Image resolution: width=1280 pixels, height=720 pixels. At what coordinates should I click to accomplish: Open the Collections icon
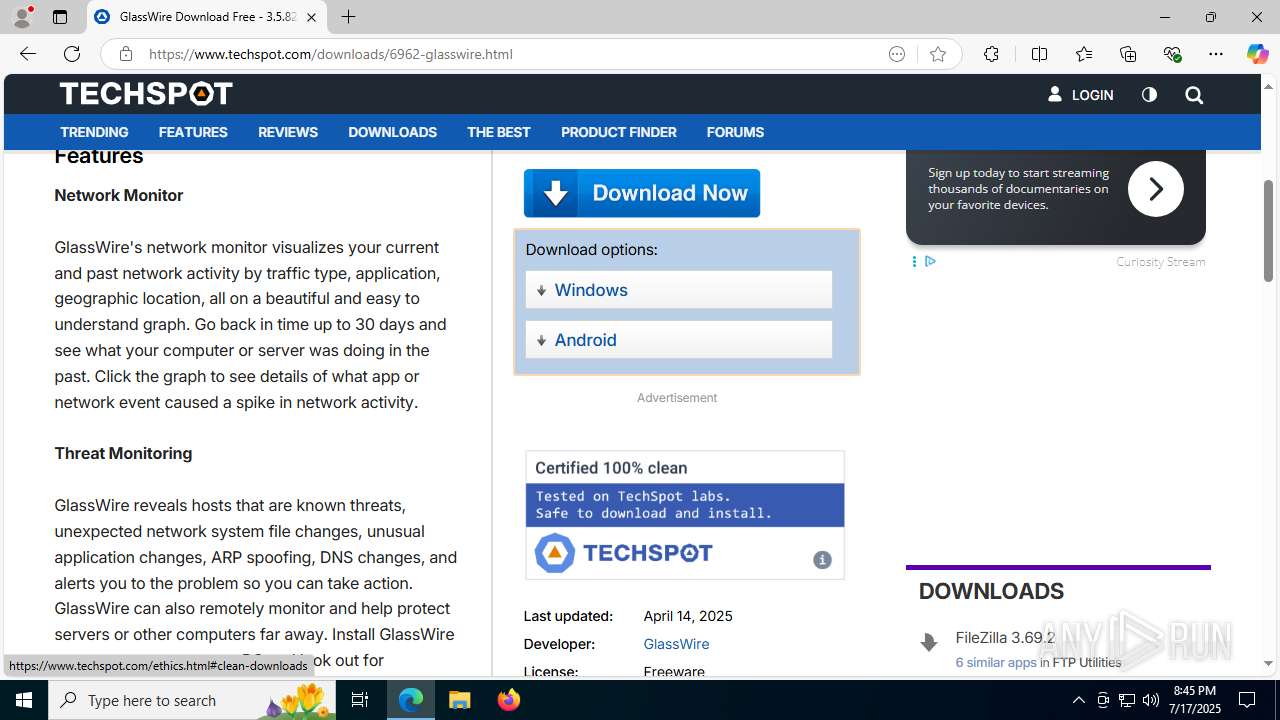click(x=1128, y=54)
